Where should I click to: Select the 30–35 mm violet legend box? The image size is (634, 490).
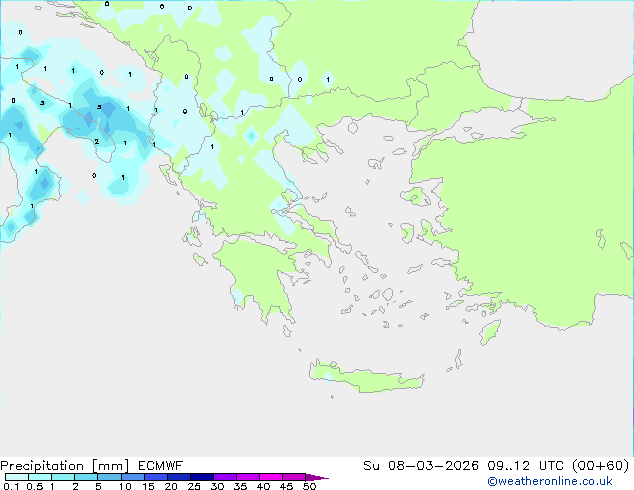225,477
